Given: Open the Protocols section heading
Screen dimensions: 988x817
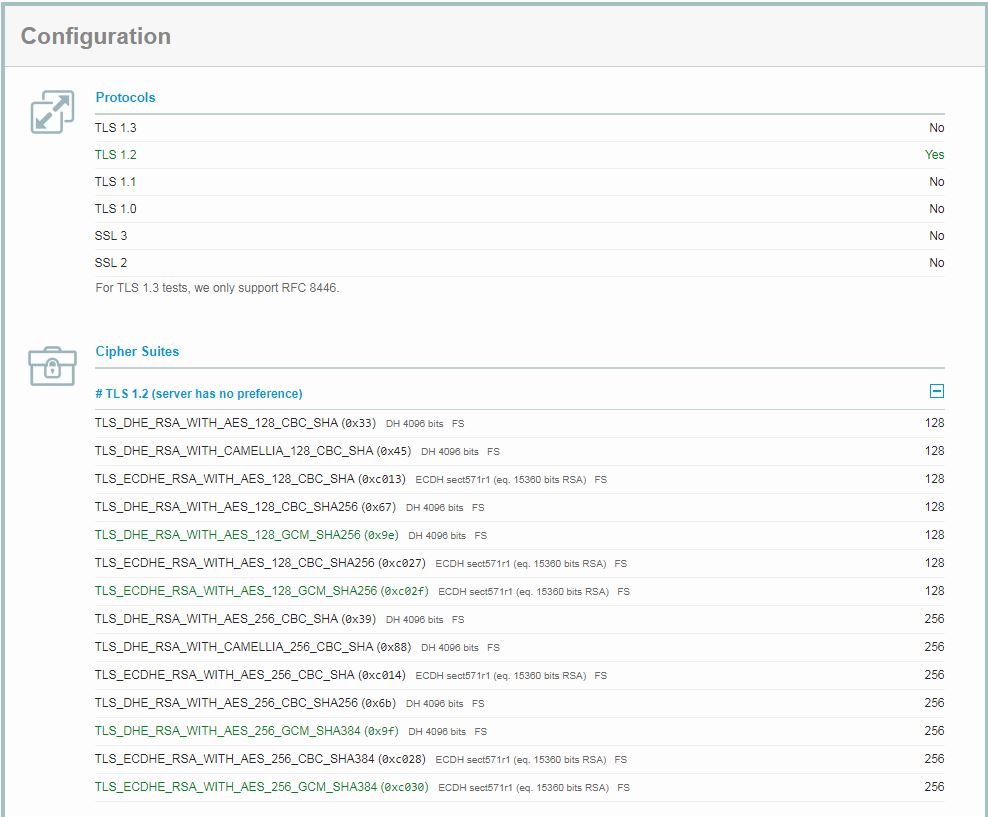Looking at the screenshot, I should click(125, 97).
